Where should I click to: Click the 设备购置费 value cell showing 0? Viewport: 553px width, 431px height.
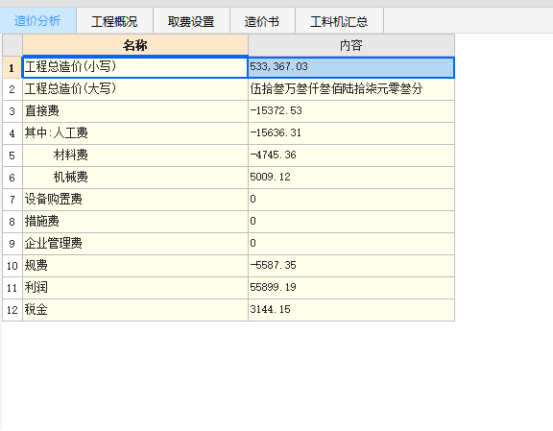click(351, 200)
